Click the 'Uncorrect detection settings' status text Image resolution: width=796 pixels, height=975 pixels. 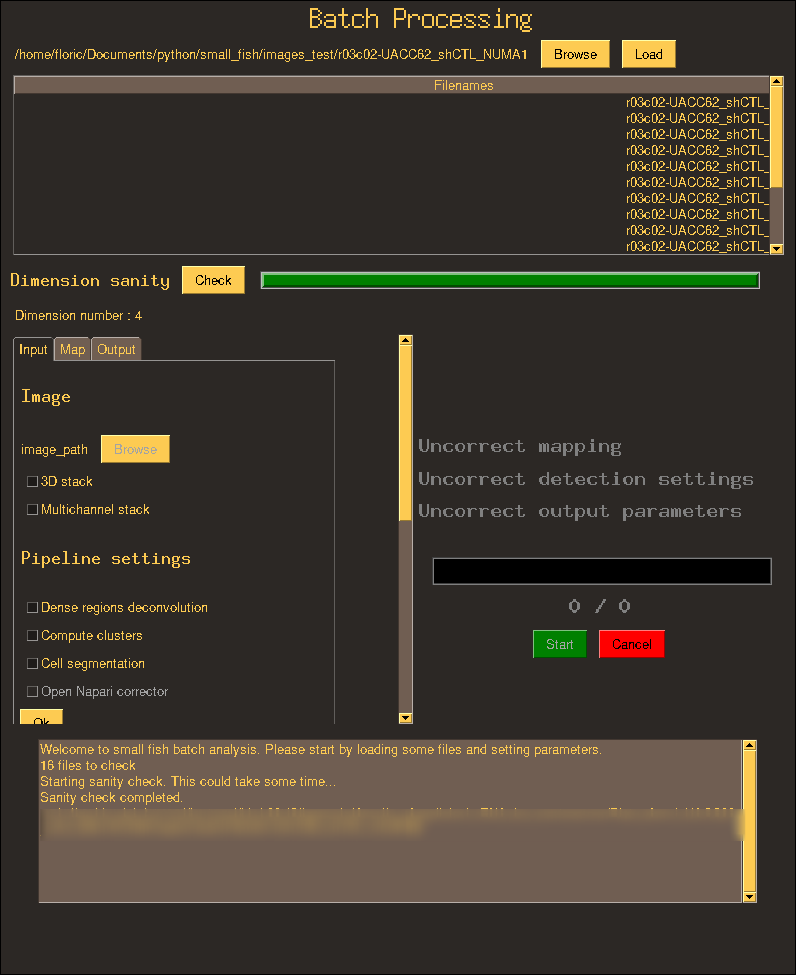(586, 479)
